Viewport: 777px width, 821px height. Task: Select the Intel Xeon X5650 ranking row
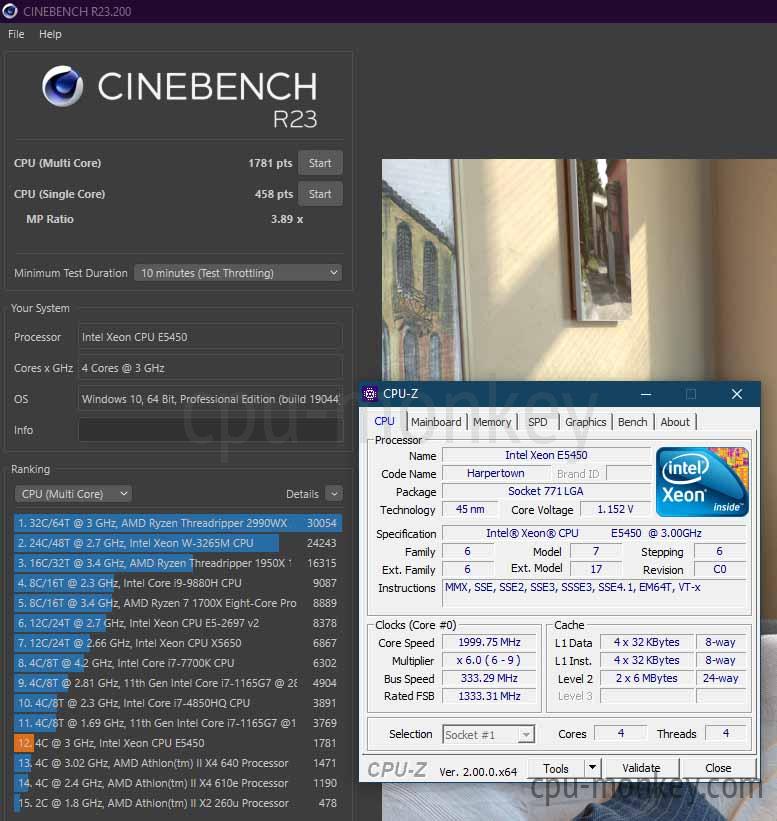[x=178, y=643]
